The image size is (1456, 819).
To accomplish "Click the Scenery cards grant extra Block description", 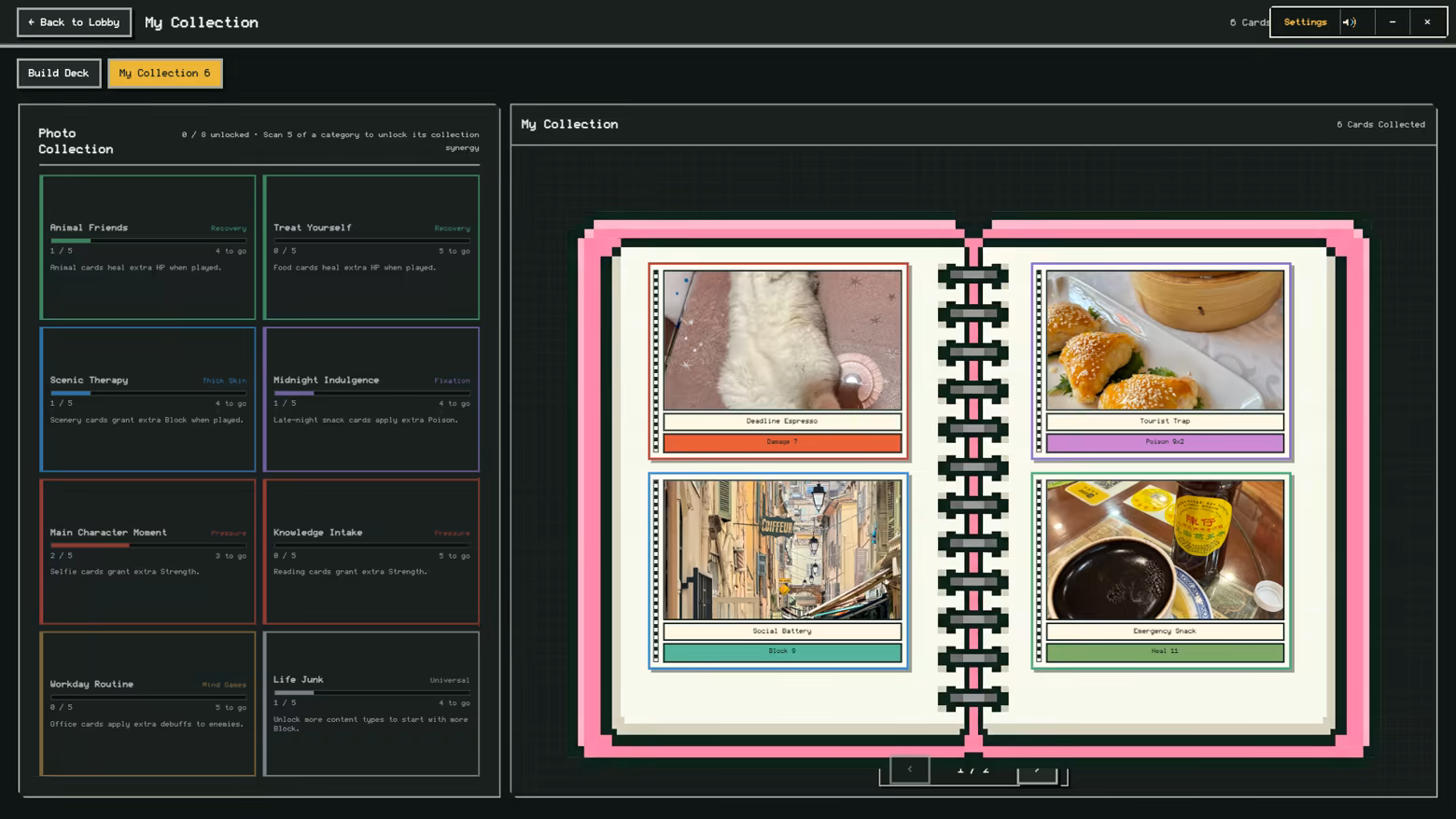I will 147,420.
